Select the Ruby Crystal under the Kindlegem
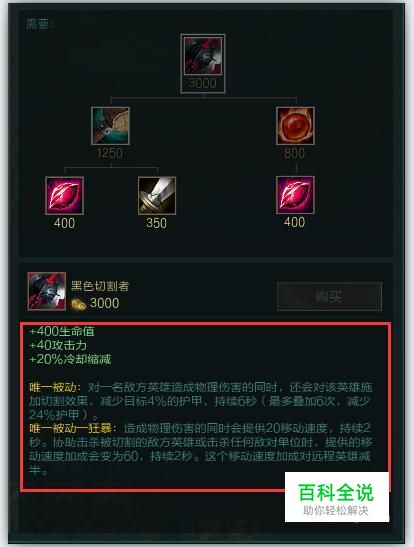414x547 pixels. tap(295, 195)
